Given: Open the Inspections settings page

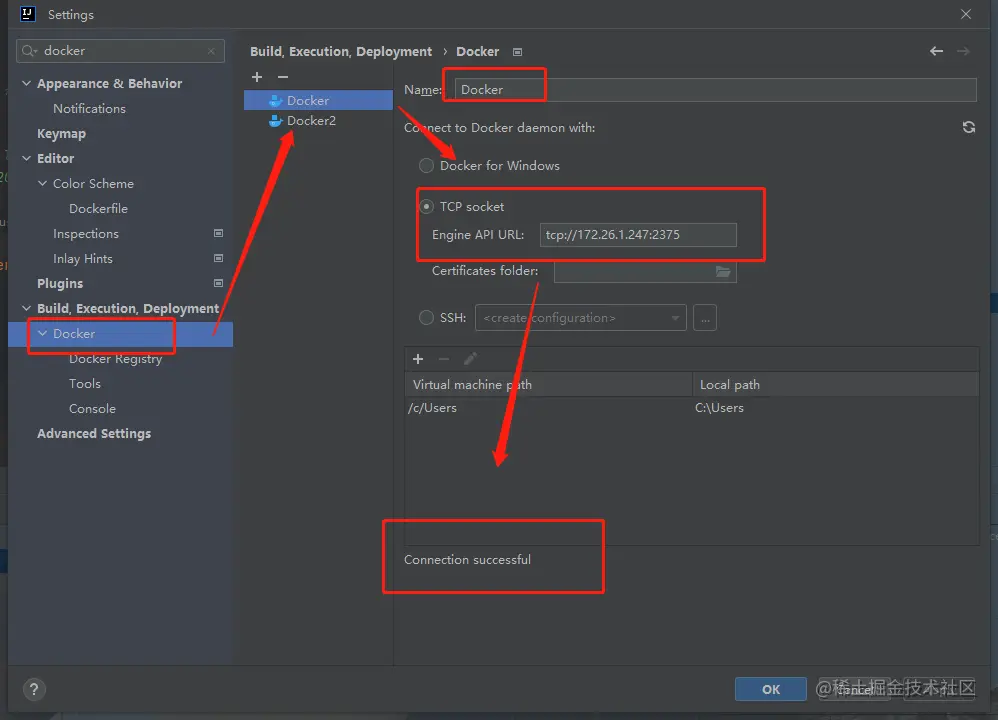Looking at the screenshot, I should pyautogui.click(x=86, y=234).
